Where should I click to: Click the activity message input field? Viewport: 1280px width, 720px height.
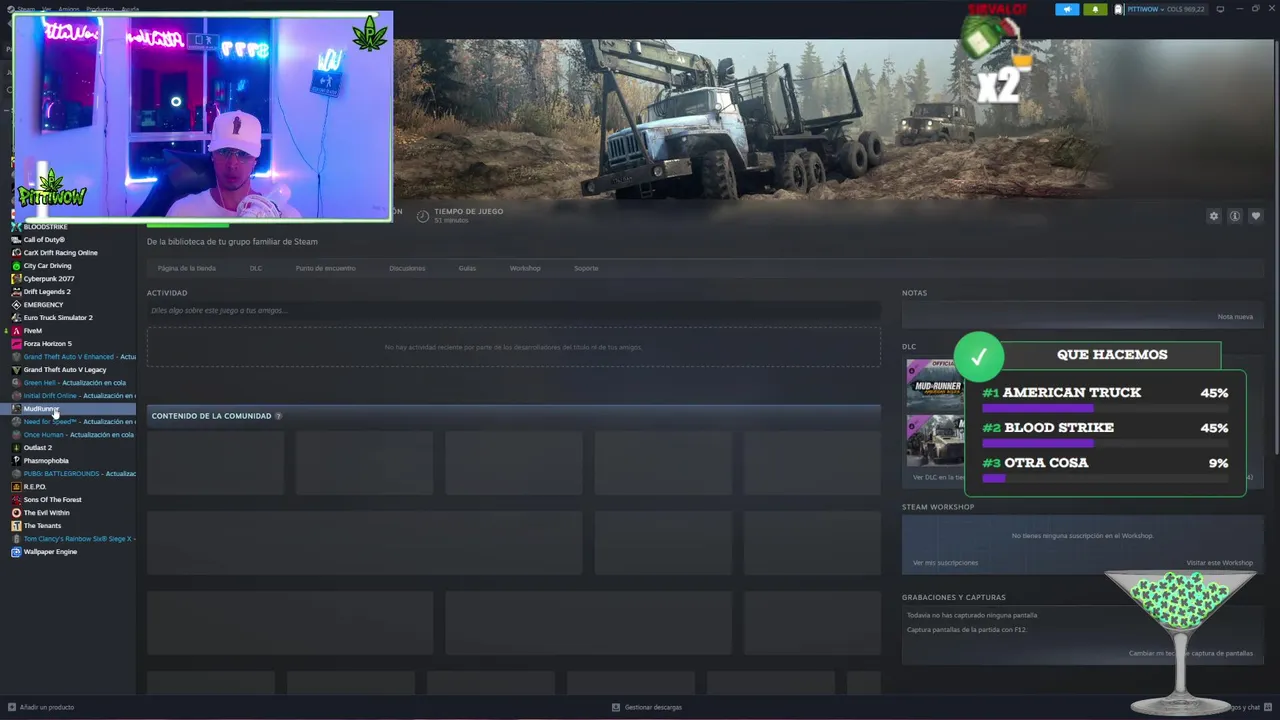click(513, 311)
